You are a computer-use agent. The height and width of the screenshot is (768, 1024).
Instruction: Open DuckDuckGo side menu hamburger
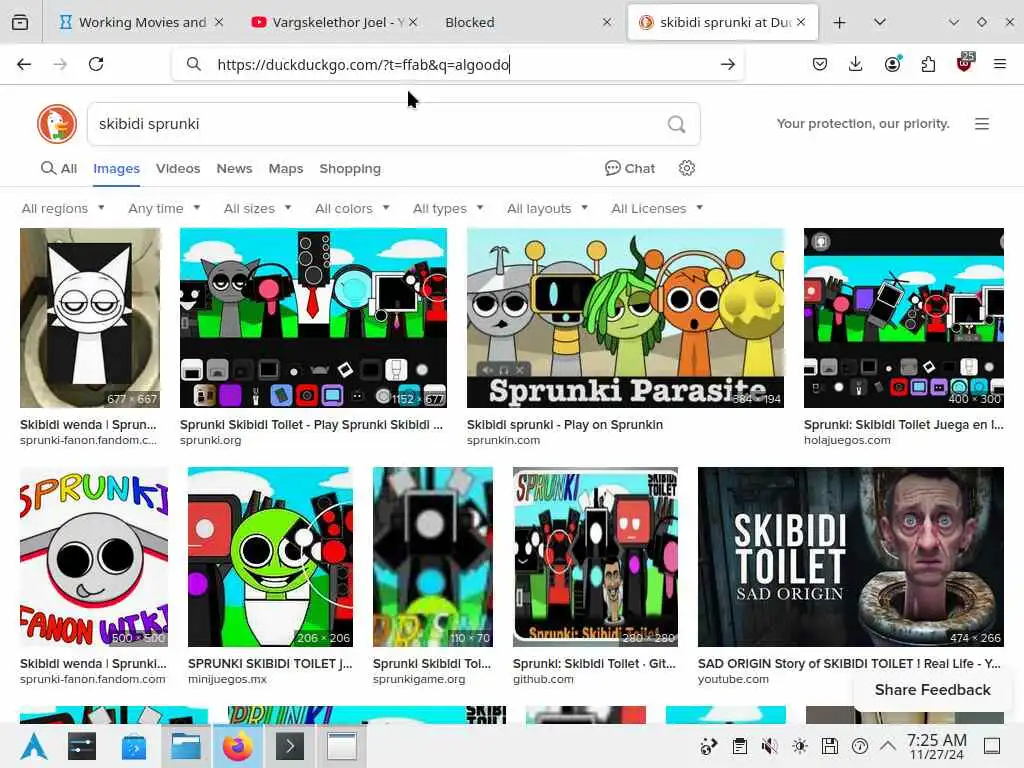(982, 124)
